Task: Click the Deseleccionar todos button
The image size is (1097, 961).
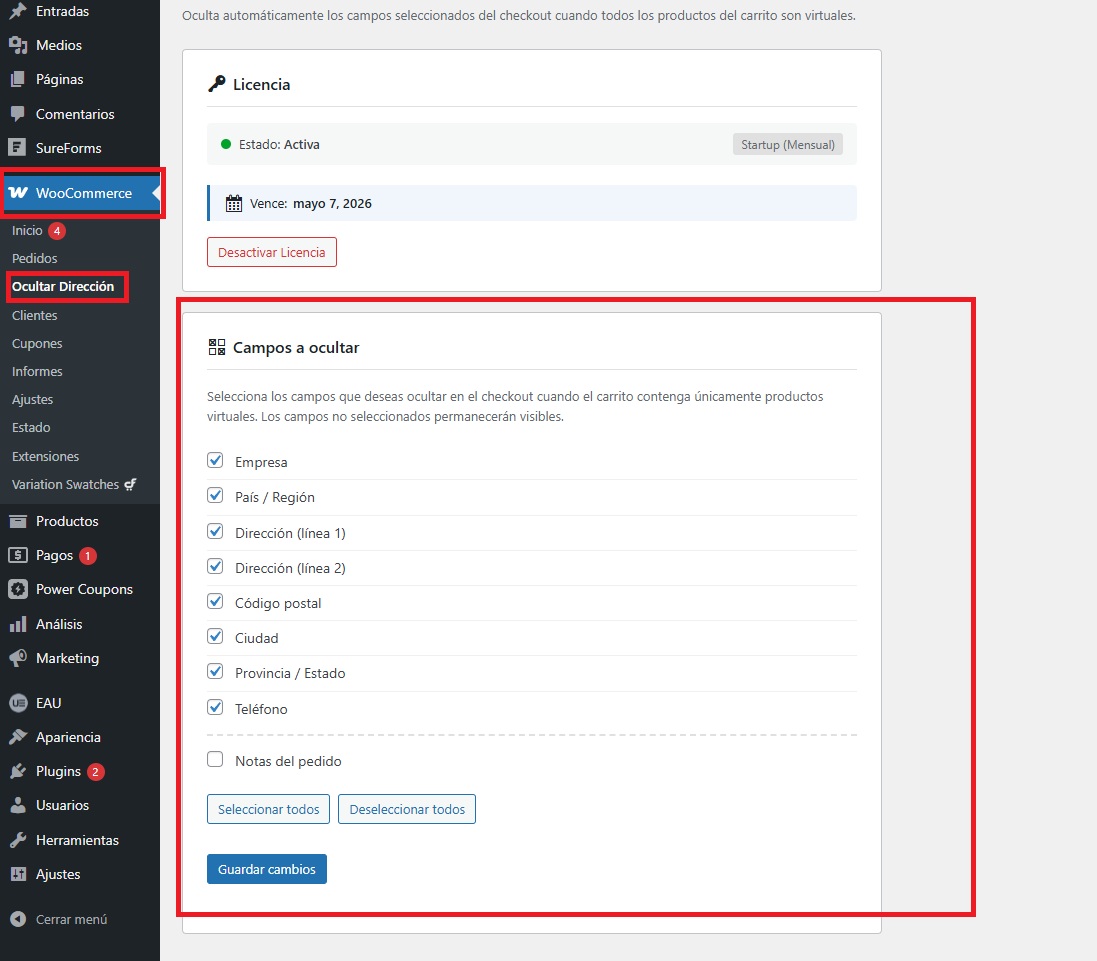Action: 407,809
